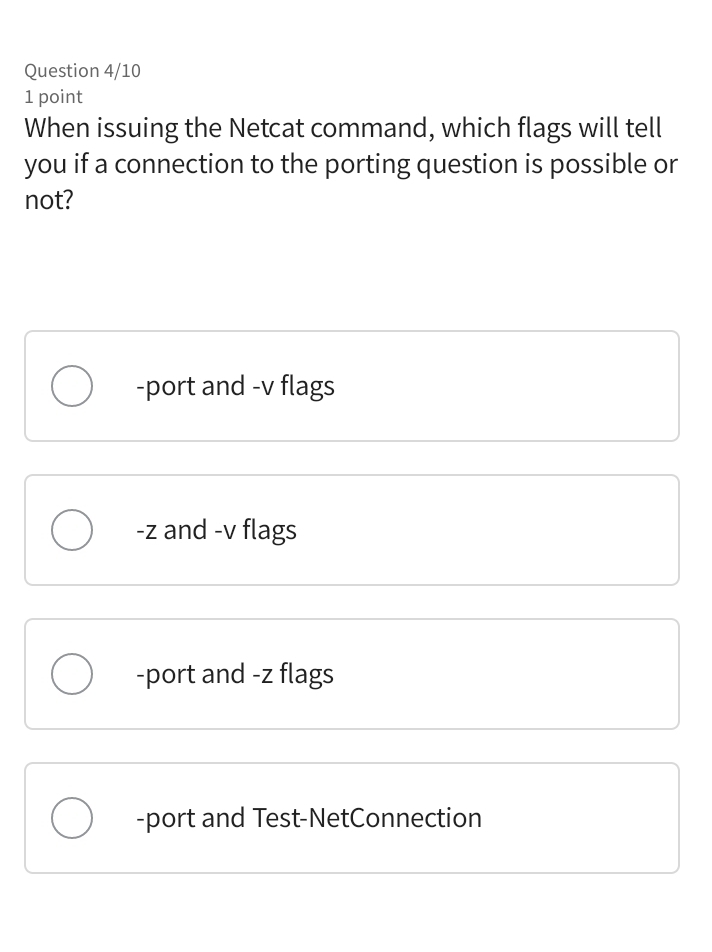
Task: Click the word "Test-NetConnection" in last option
Action: 367,818
